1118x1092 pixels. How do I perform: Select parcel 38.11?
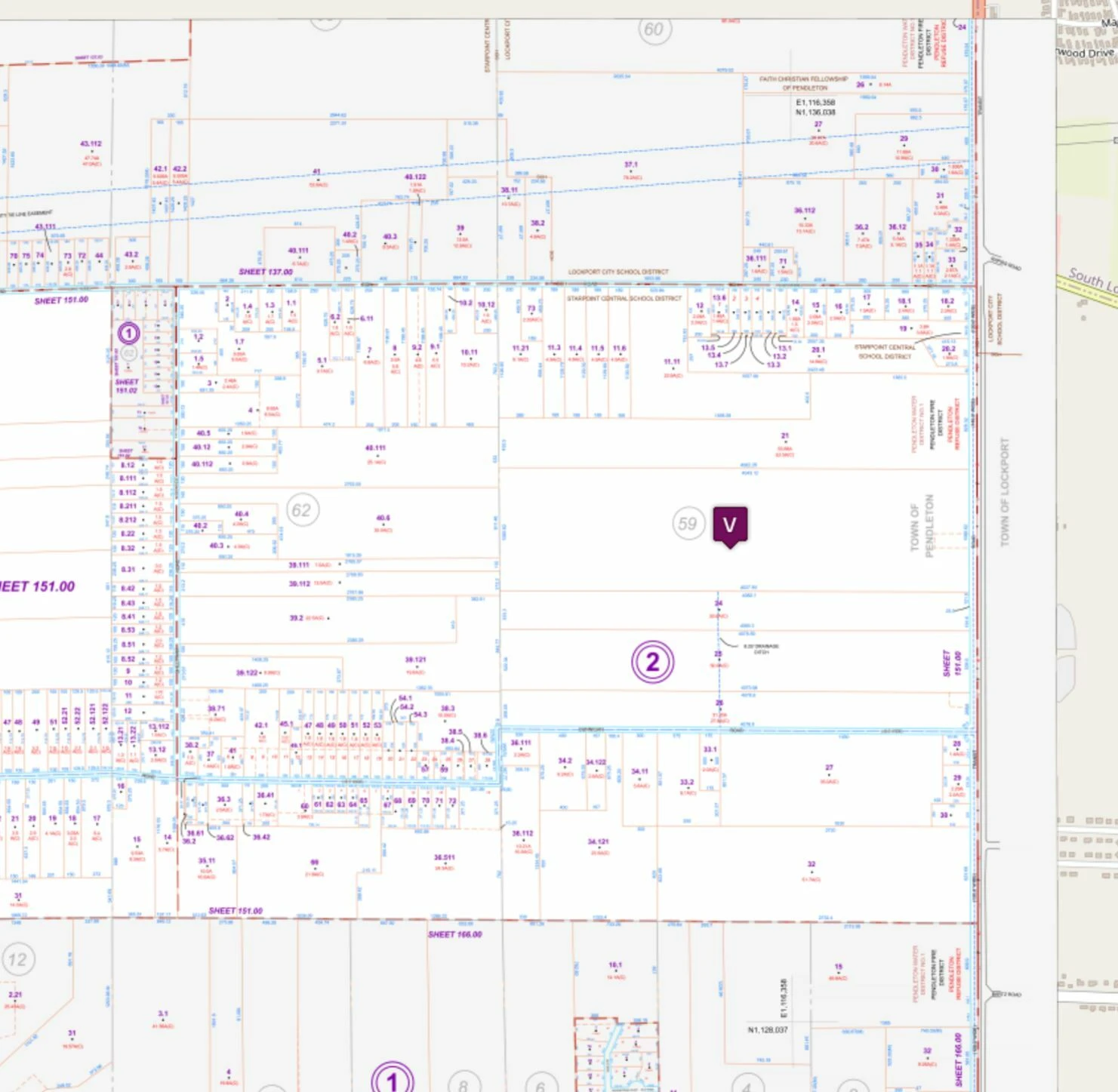coord(510,191)
